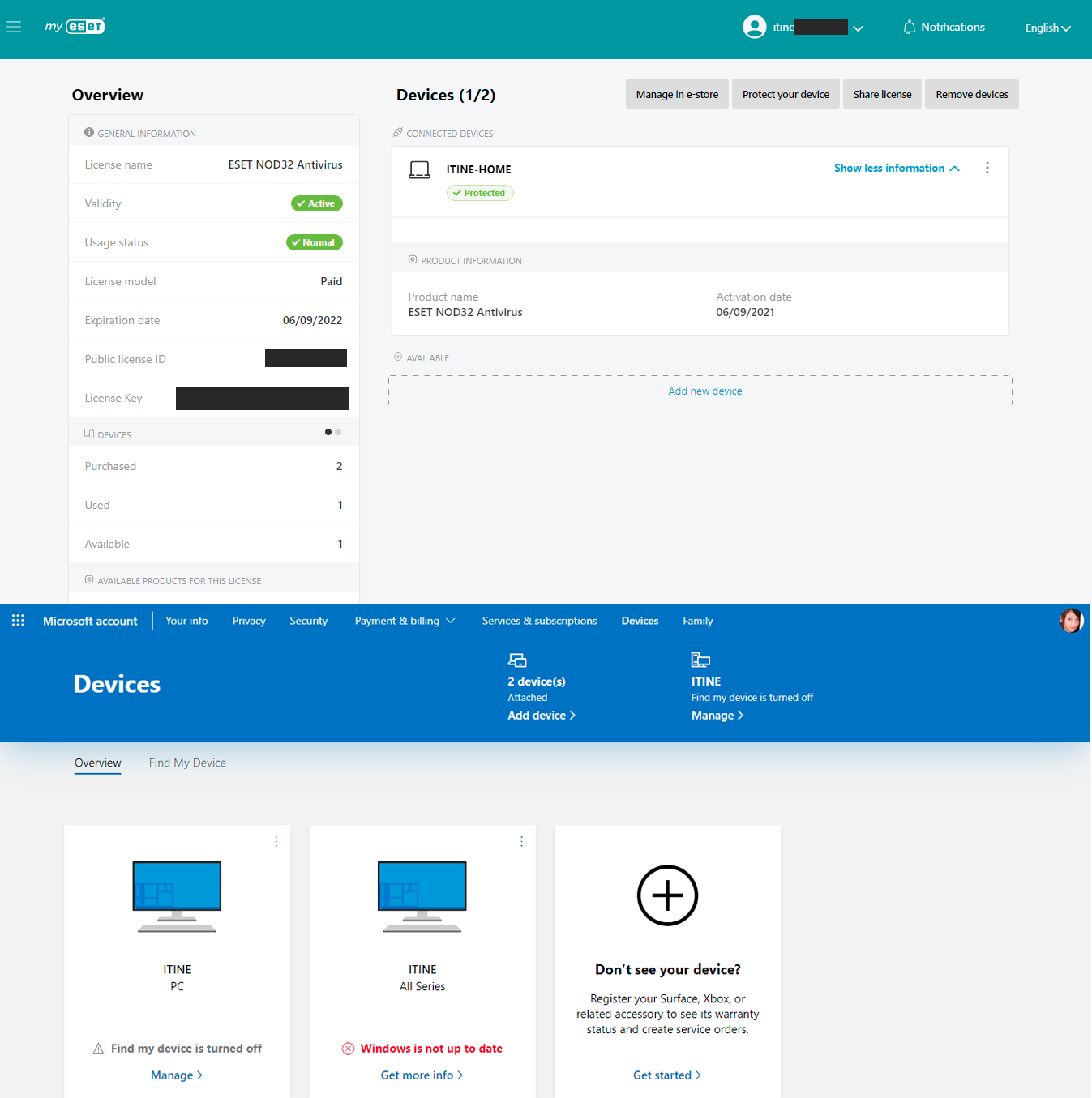Open Family menu item
Viewport: 1092px width, 1098px height.
coord(698,621)
